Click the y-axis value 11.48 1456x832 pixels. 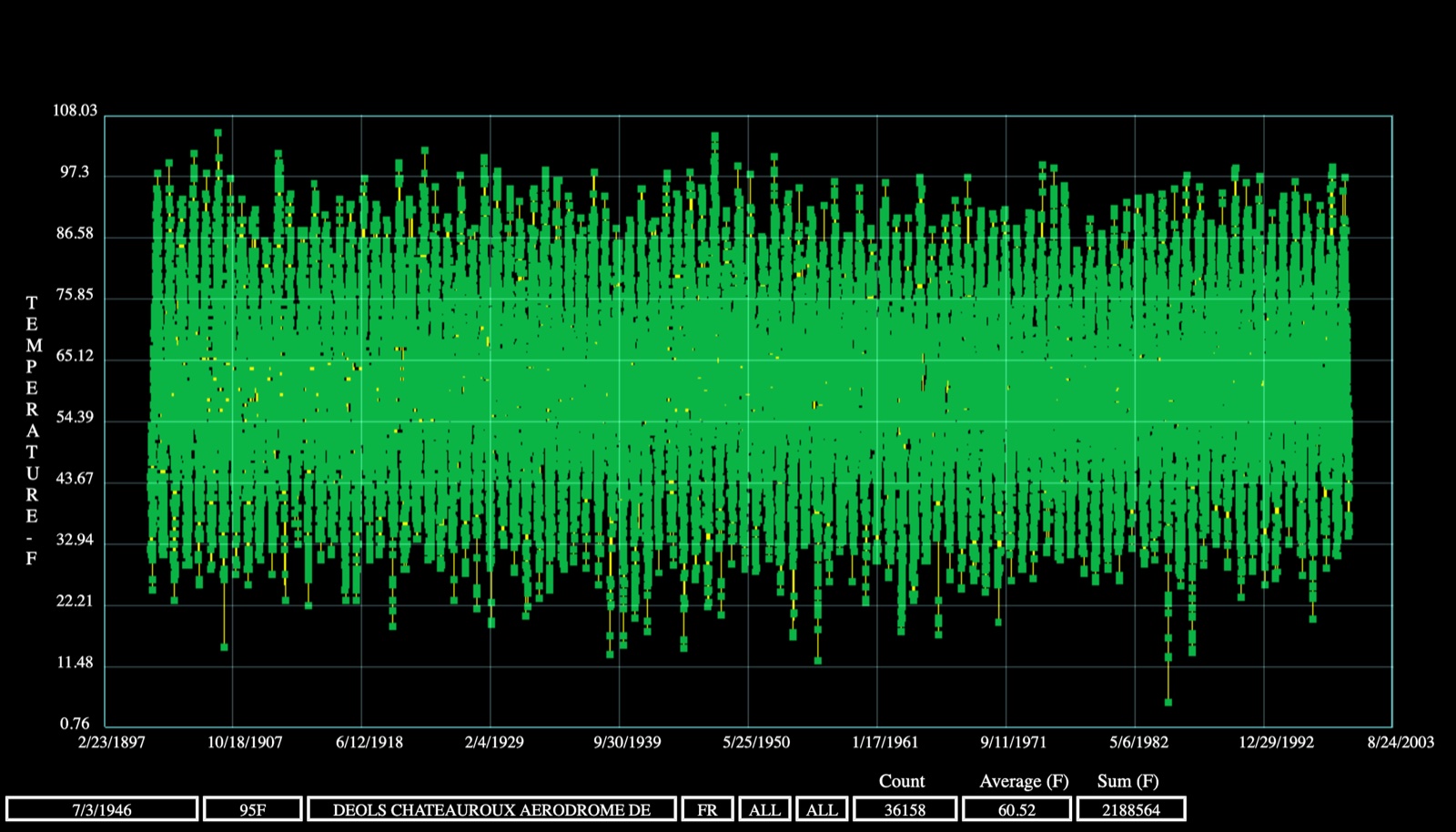pyautogui.click(x=75, y=663)
